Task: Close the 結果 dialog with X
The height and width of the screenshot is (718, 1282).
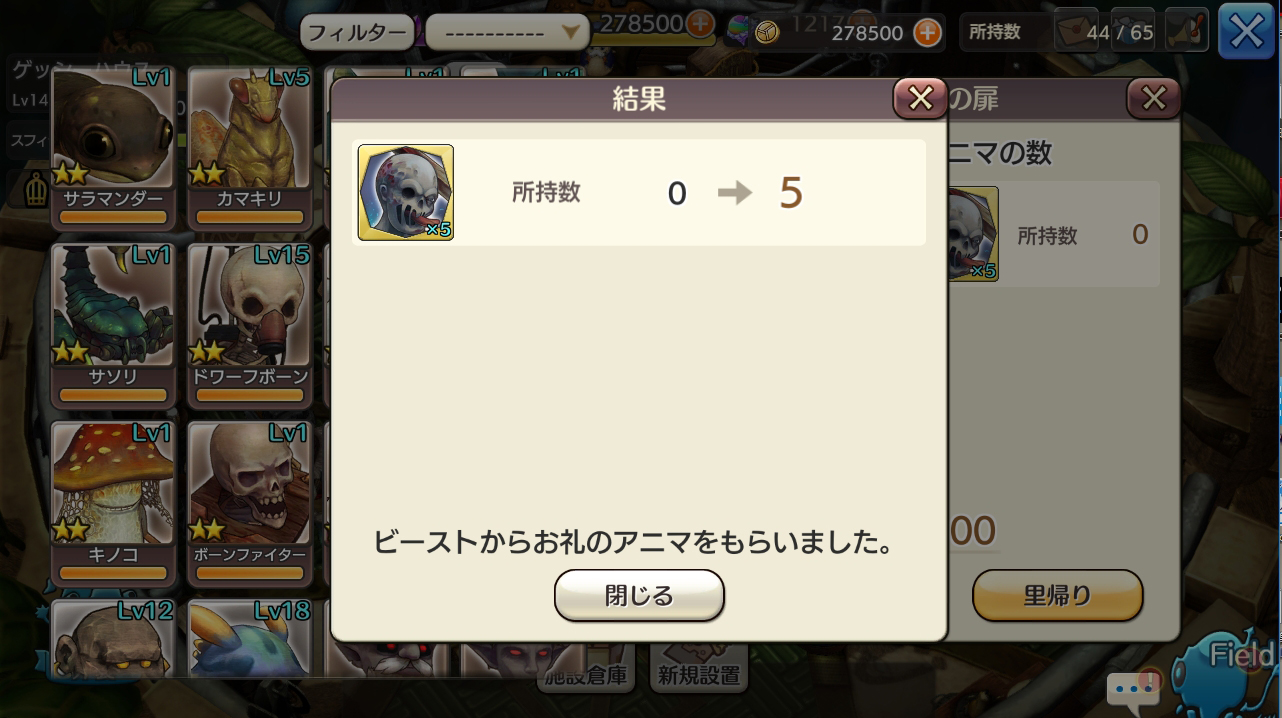Action: click(x=920, y=98)
